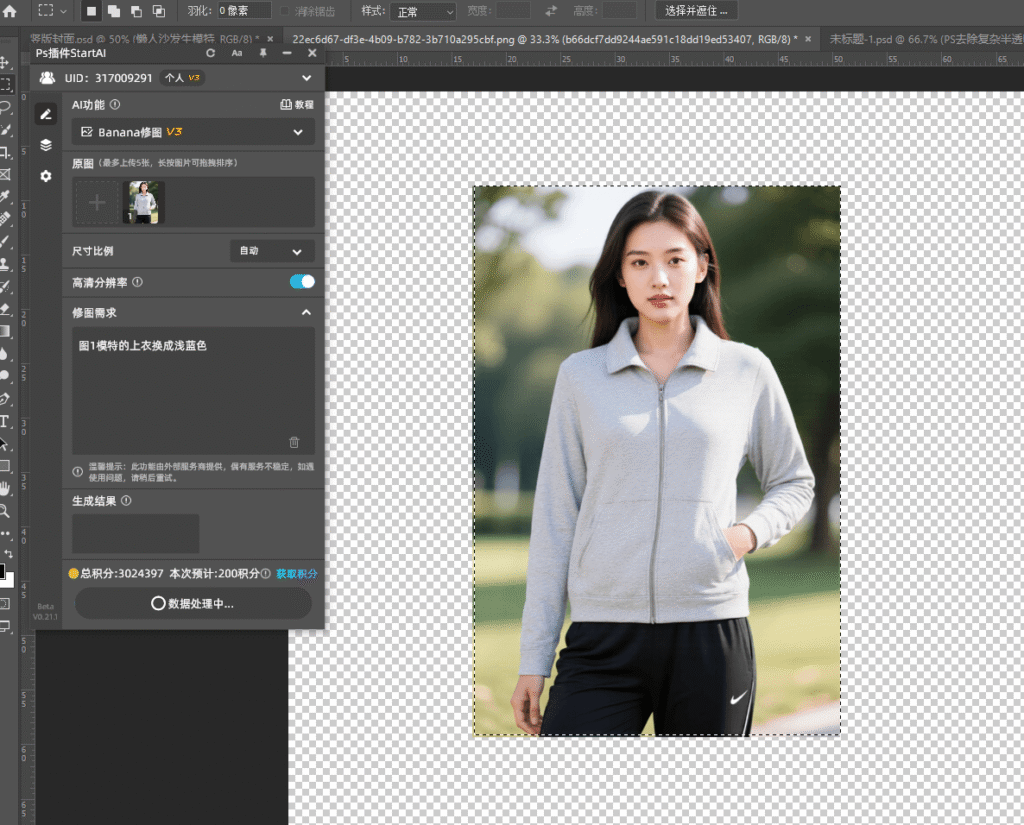Select the Hand tool

[5, 488]
